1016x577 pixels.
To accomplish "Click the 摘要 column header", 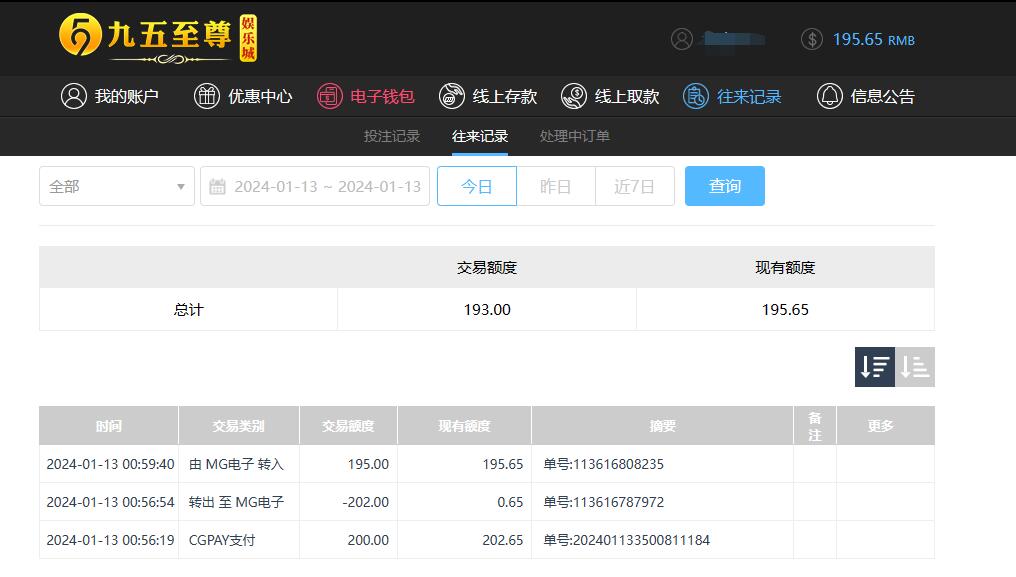I will (662, 426).
